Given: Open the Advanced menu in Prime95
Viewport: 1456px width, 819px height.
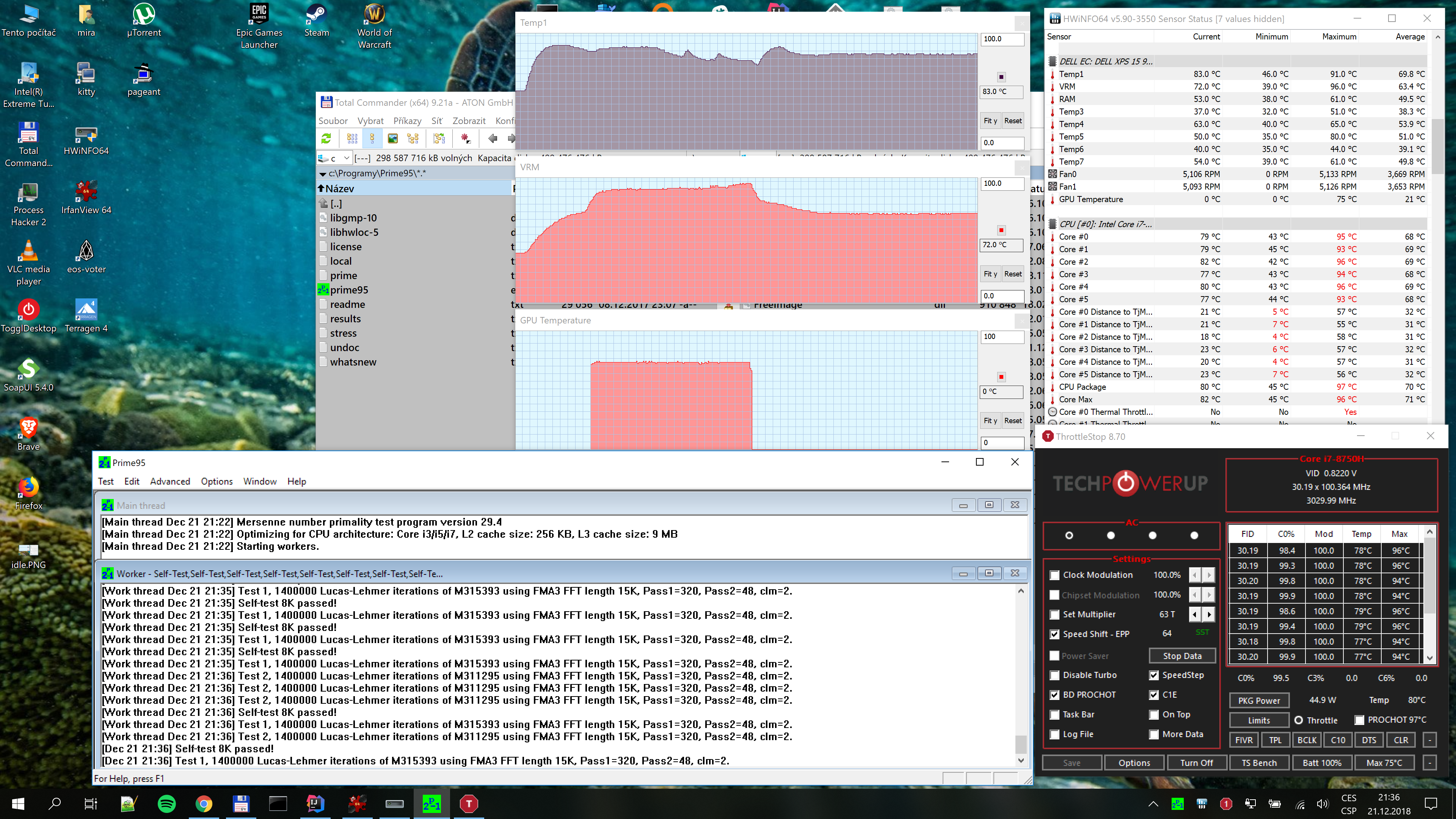Looking at the screenshot, I should pyautogui.click(x=170, y=482).
